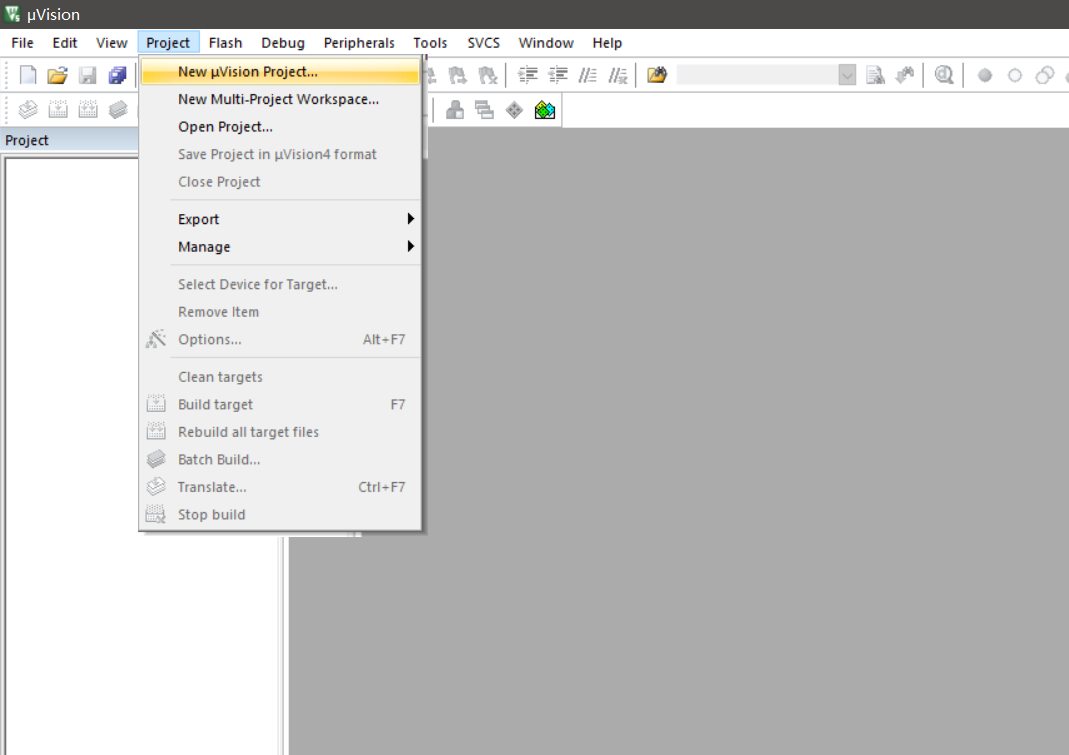Click inside the toolbar find text box
The image size is (1069, 755).
pyautogui.click(x=757, y=75)
